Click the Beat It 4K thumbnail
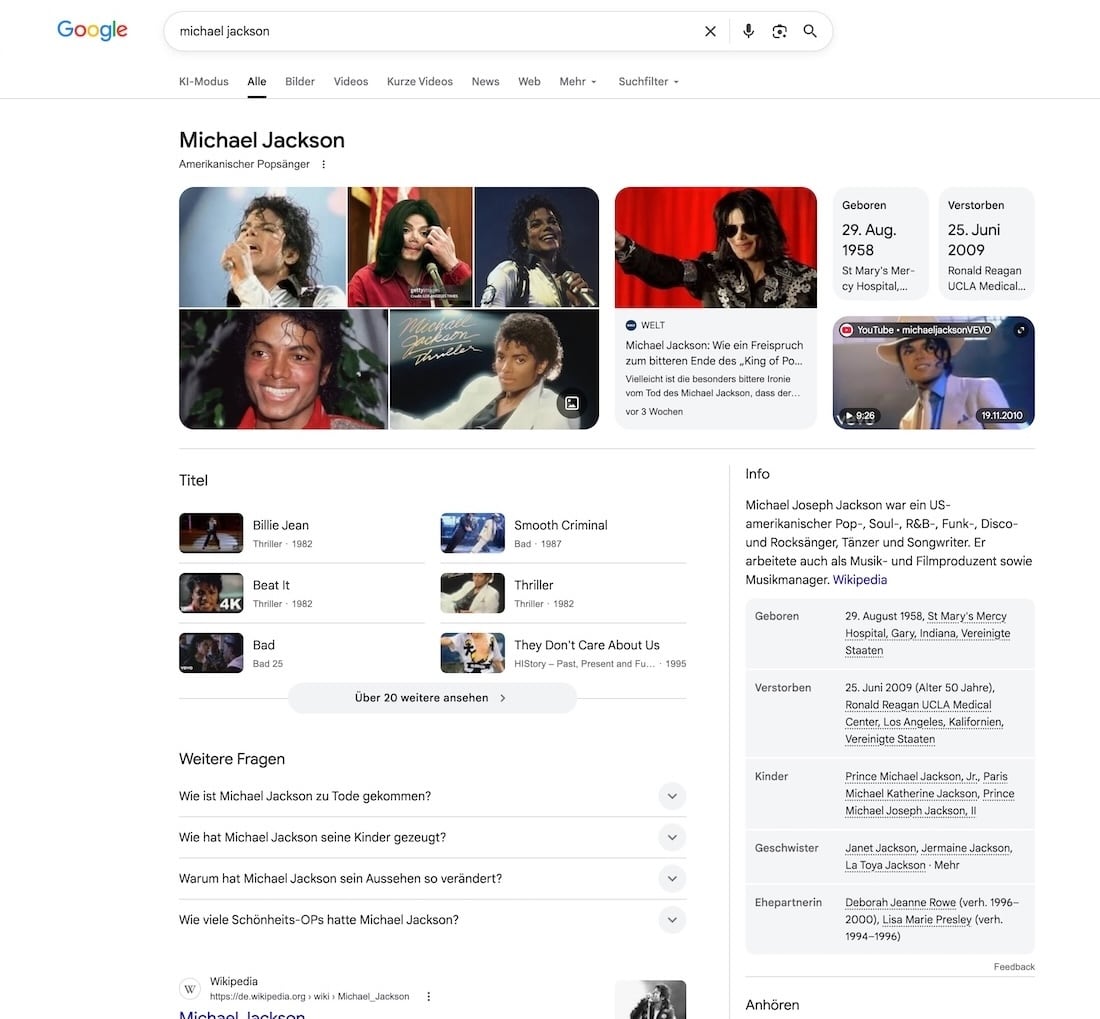This screenshot has height=1019, width=1100. click(211, 593)
